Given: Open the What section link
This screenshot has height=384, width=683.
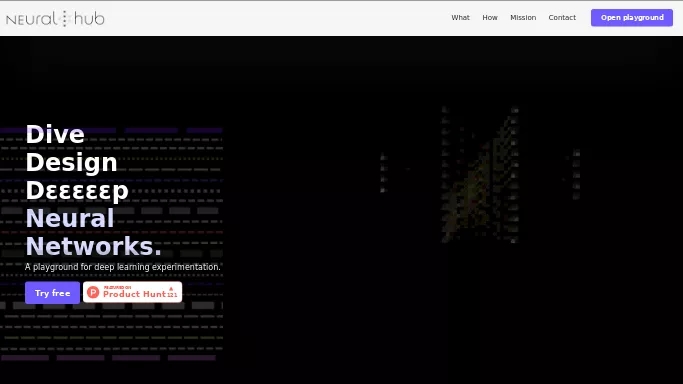Looking at the screenshot, I should coord(460,17).
